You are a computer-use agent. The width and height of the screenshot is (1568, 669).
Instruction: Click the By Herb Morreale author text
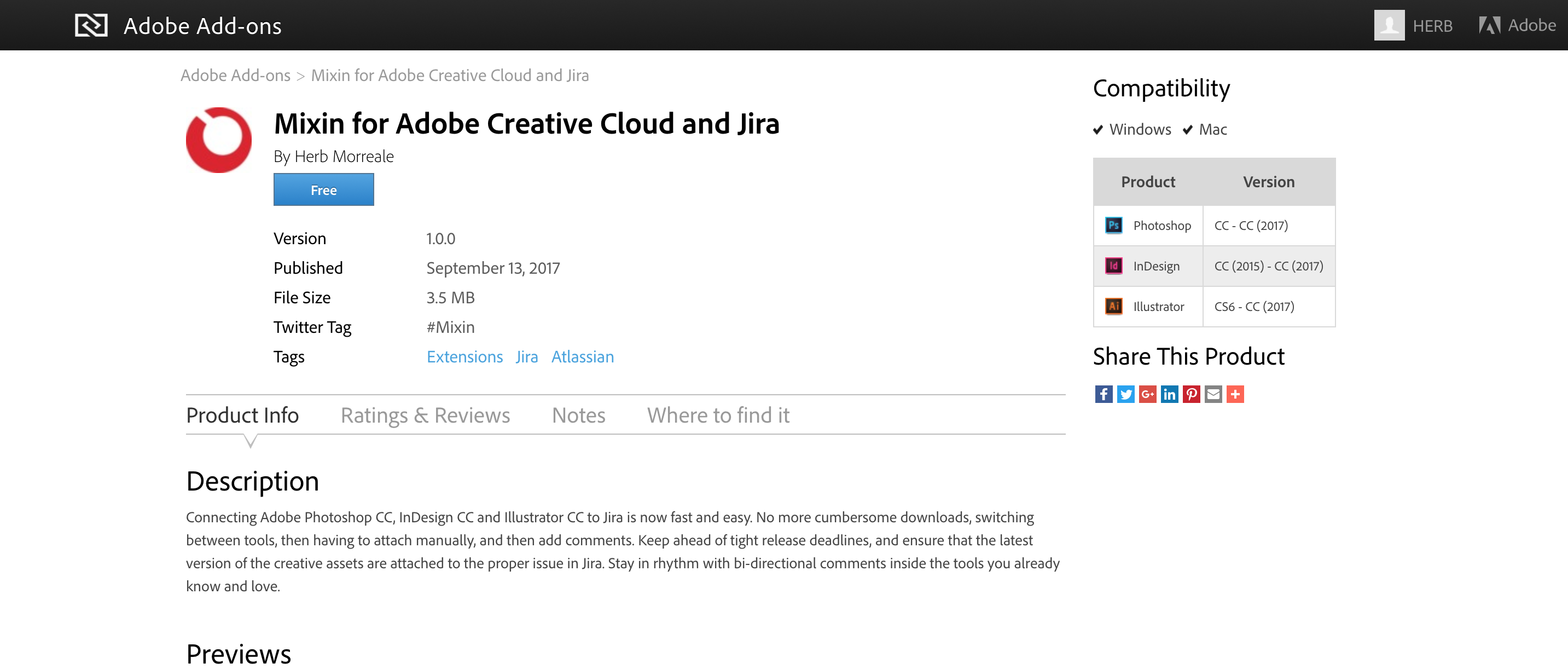[x=334, y=157]
